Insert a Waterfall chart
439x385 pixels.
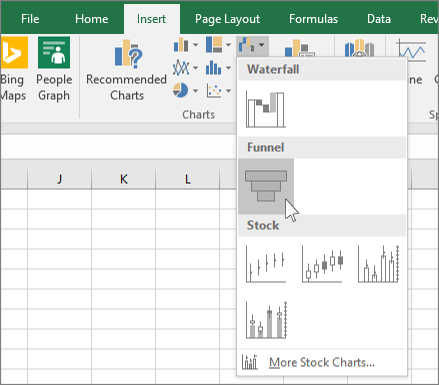tap(266, 109)
